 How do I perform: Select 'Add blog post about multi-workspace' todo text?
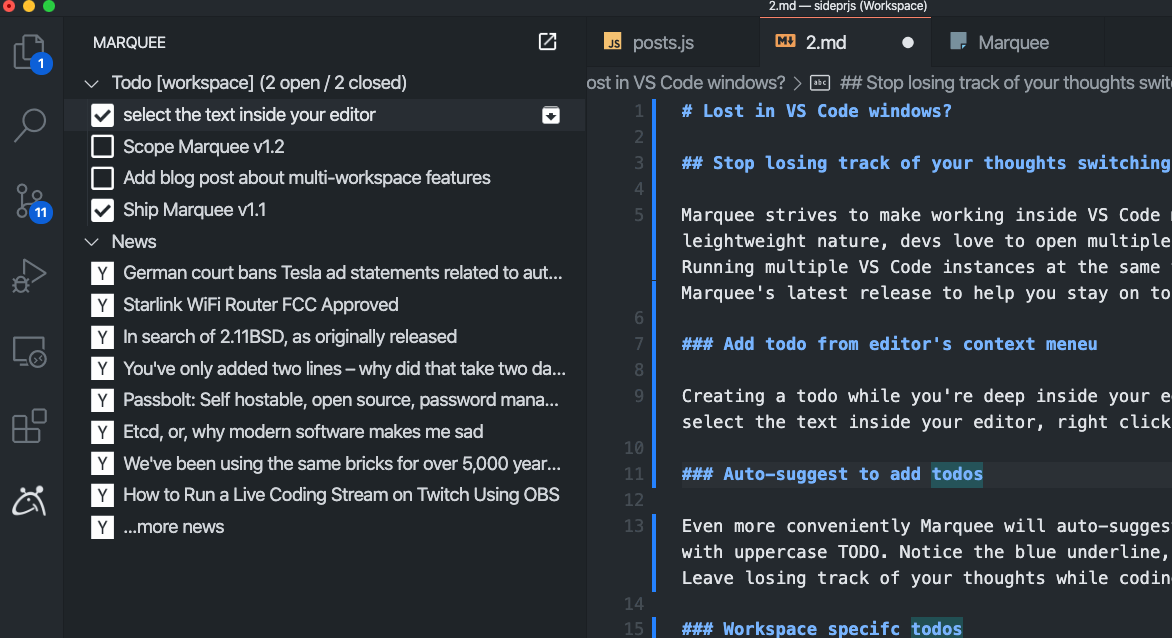[x=306, y=179]
